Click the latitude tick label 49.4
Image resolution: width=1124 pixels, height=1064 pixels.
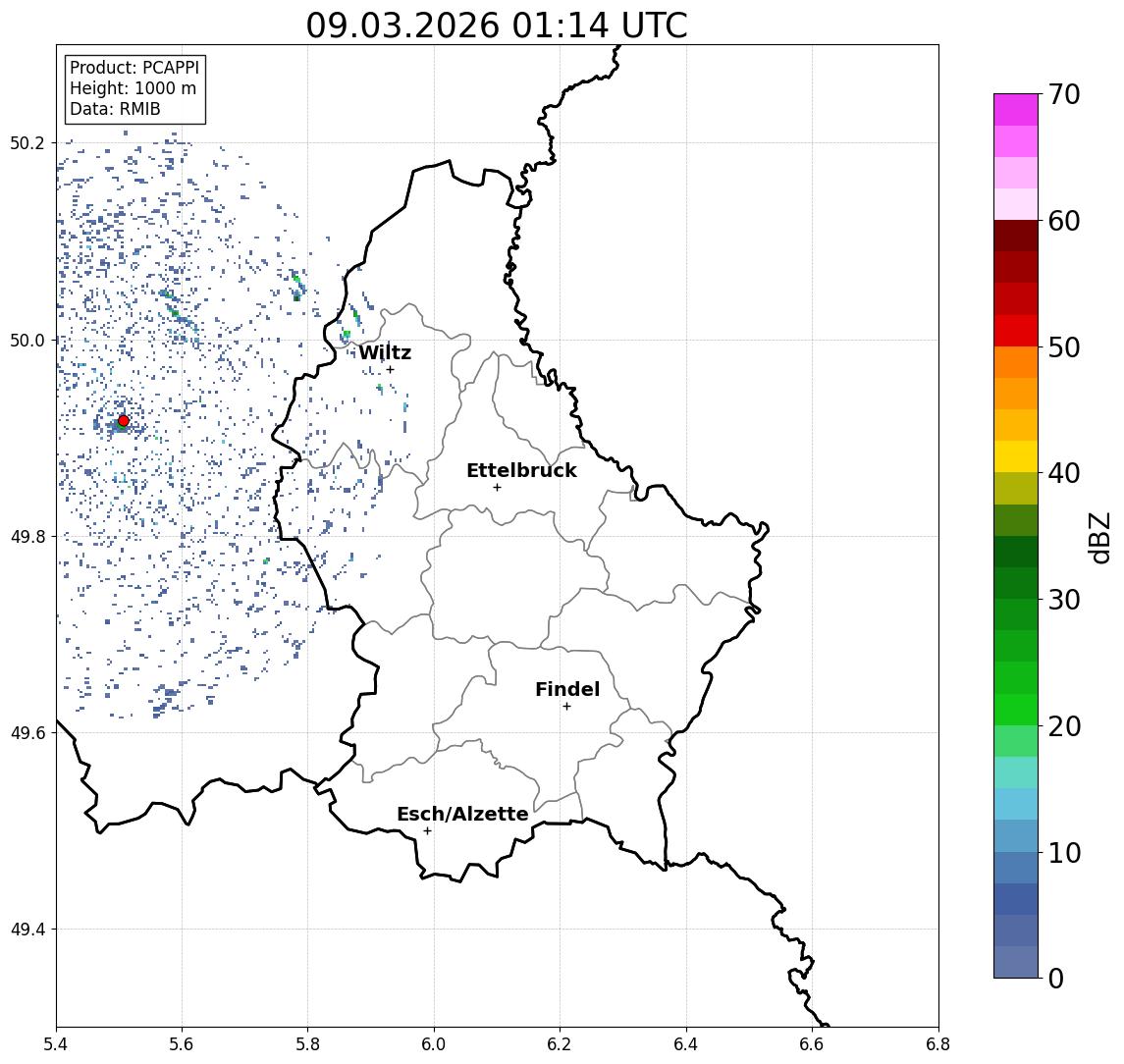27,930
